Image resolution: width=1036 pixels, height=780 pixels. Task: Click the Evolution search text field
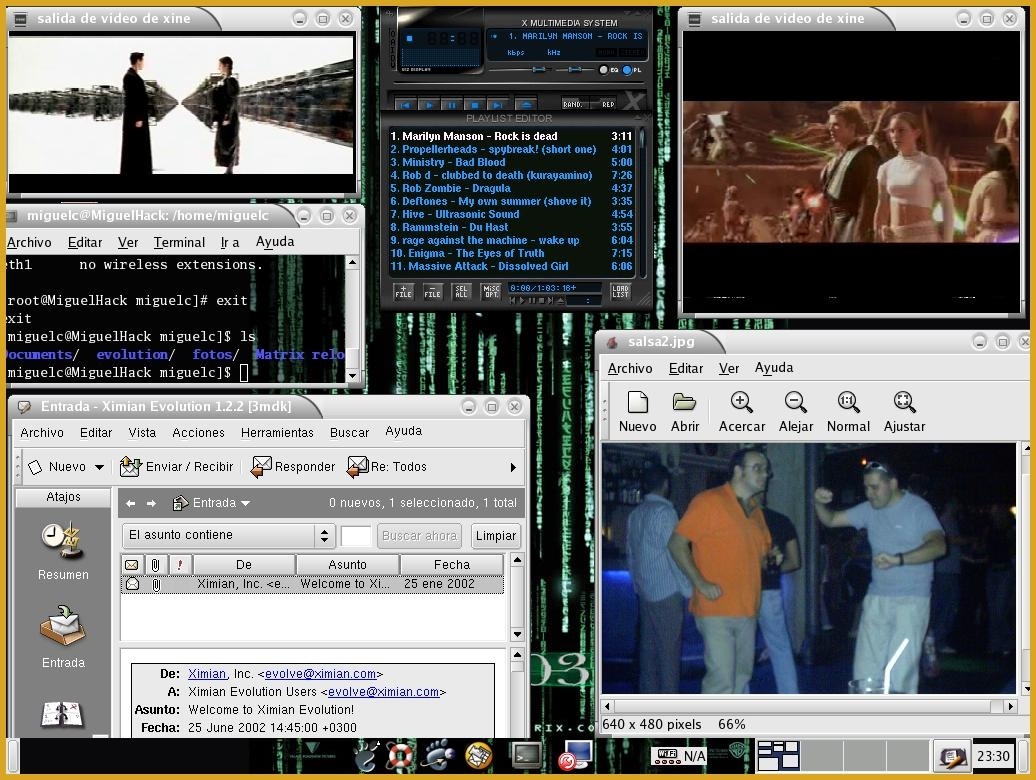[x=355, y=536]
